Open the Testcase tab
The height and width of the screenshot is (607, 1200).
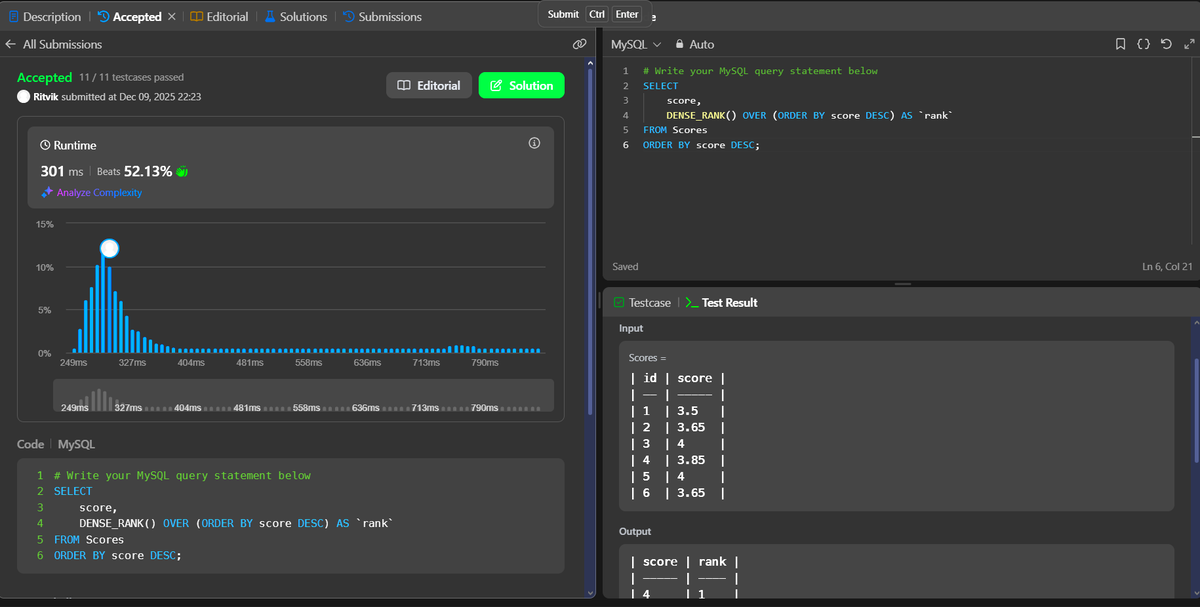pyautogui.click(x=642, y=303)
